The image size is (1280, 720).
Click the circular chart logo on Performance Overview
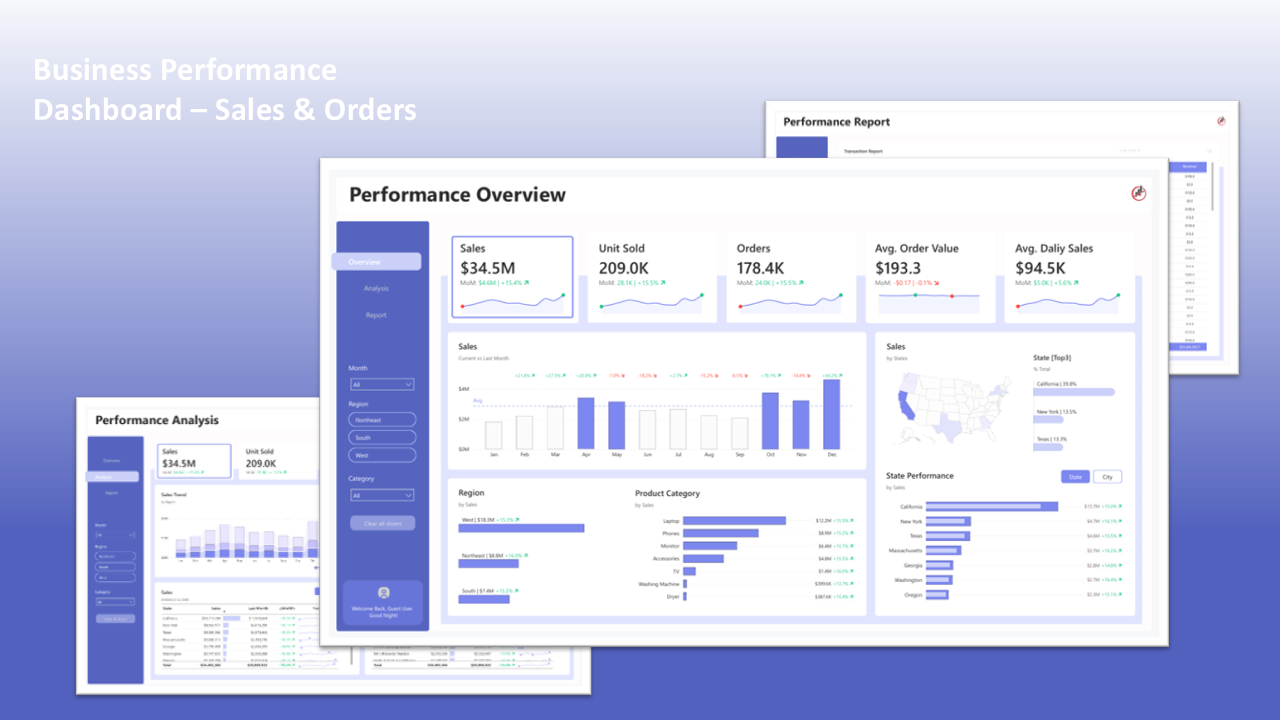click(1138, 192)
